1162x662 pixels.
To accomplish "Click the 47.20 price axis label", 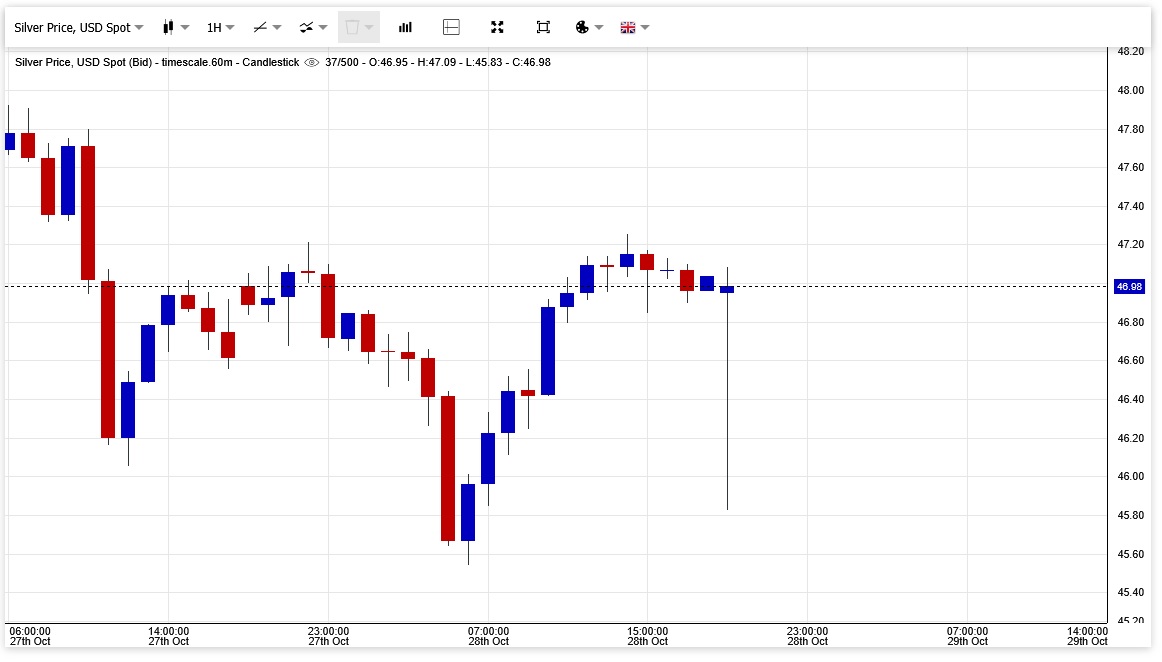I will click(1130, 245).
